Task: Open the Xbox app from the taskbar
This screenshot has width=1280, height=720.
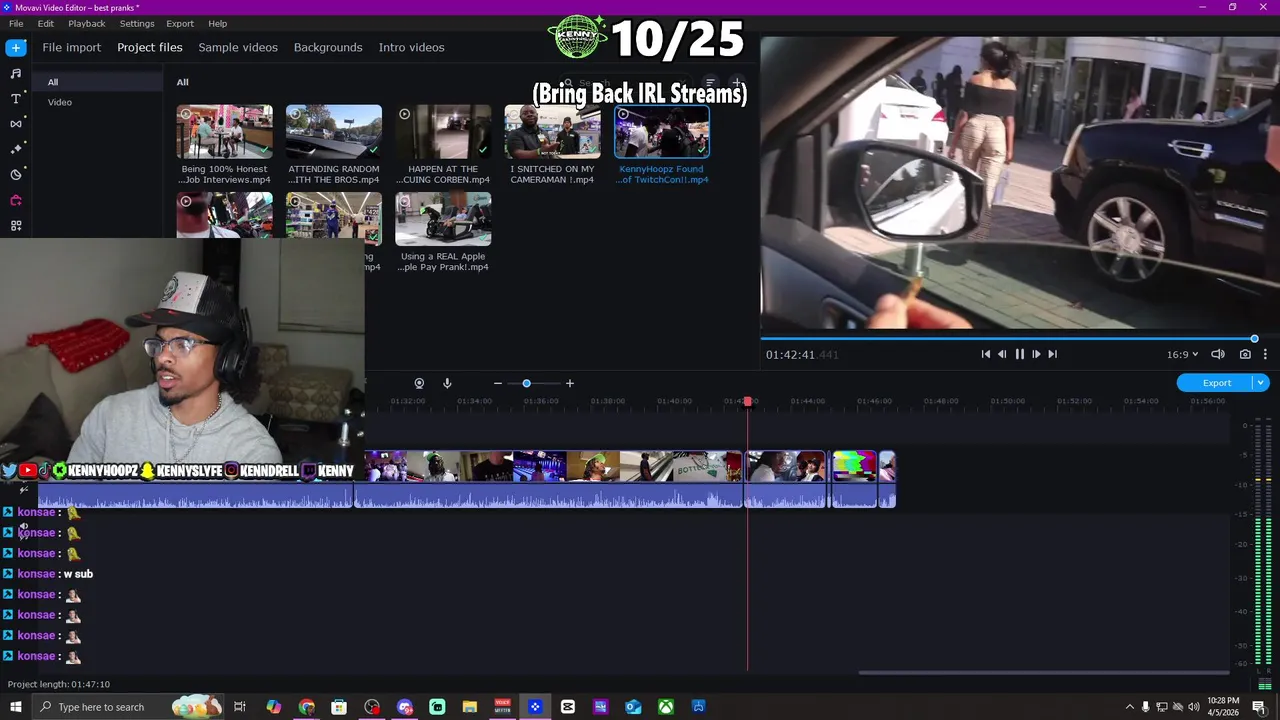Action: (x=665, y=707)
